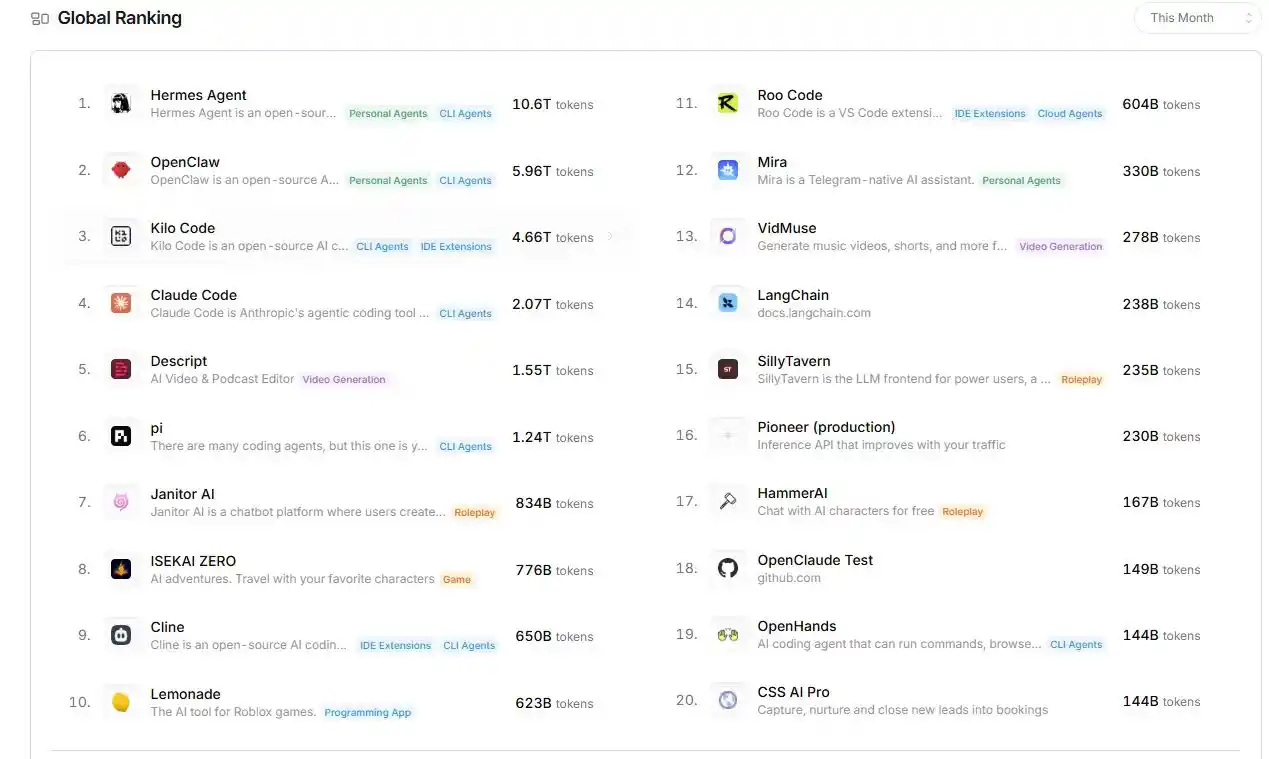Open the OpenHands app link
The width and height of the screenshot is (1269, 759).
797,626
